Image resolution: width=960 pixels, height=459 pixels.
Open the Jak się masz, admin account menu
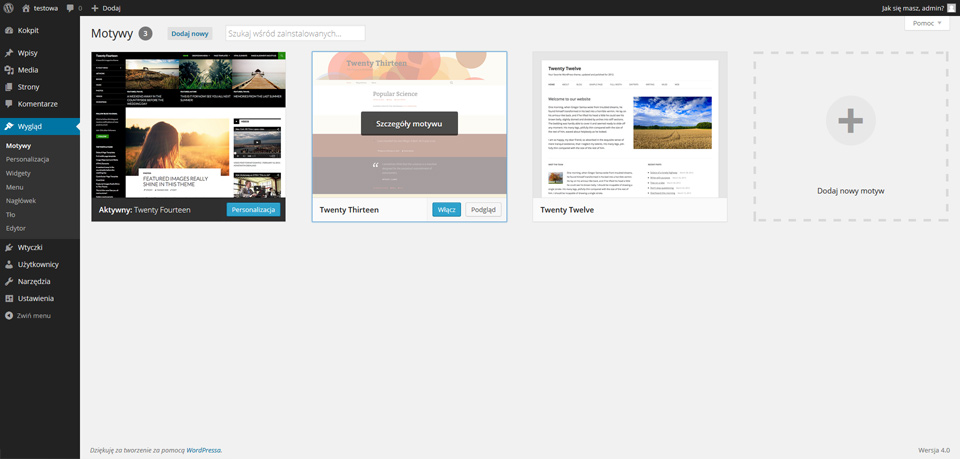918,8
